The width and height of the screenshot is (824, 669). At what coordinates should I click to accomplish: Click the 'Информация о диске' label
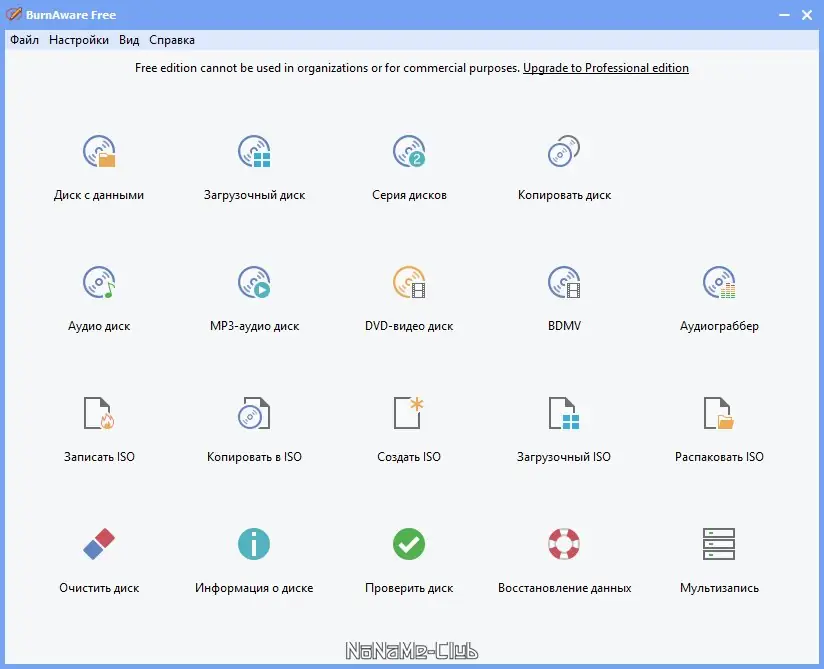click(x=254, y=588)
